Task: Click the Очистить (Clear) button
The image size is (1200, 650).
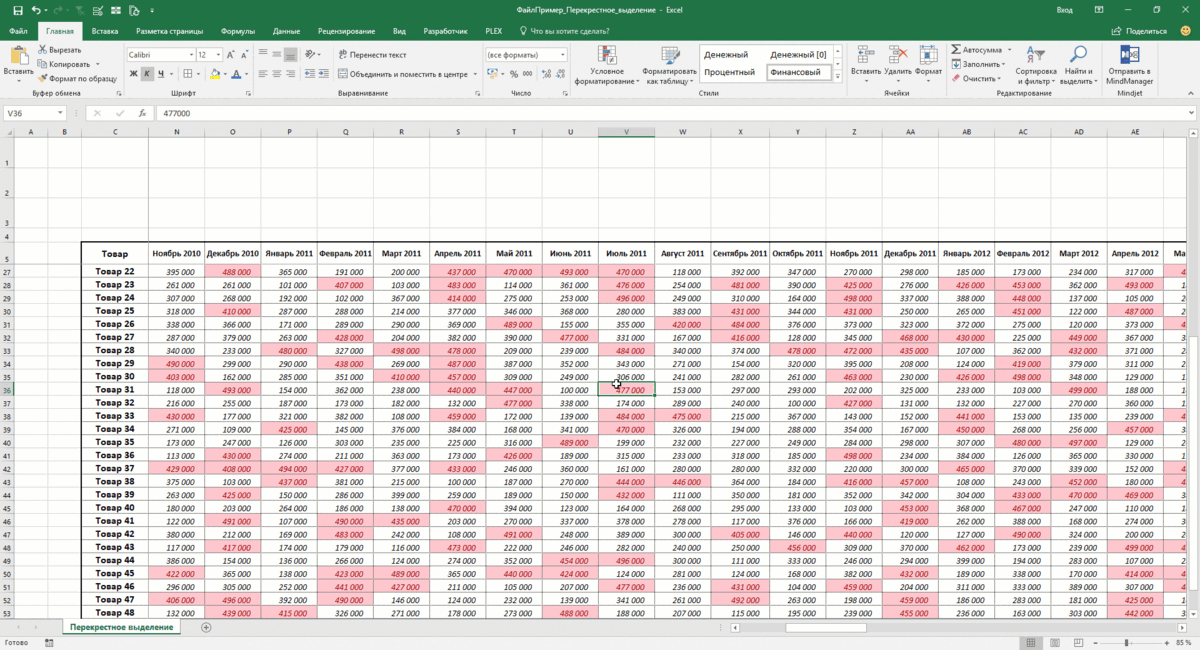Action: [977, 78]
